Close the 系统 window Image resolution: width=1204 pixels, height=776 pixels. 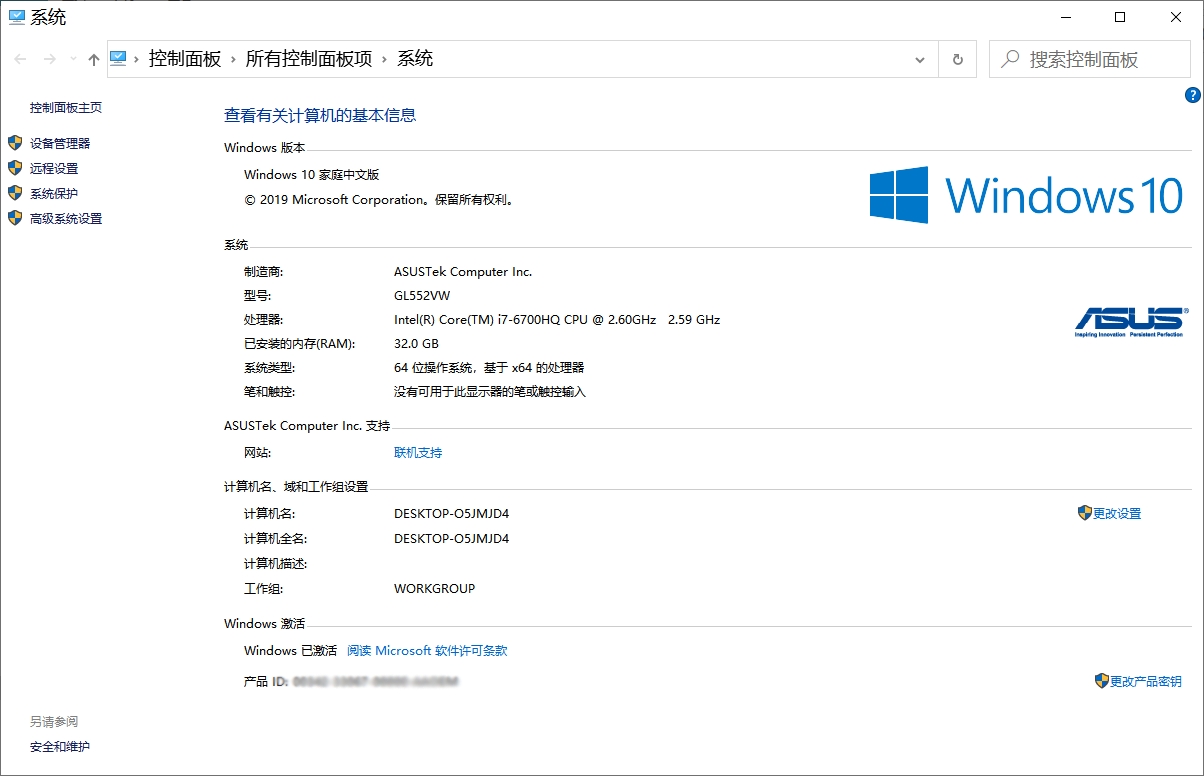click(1176, 17)
